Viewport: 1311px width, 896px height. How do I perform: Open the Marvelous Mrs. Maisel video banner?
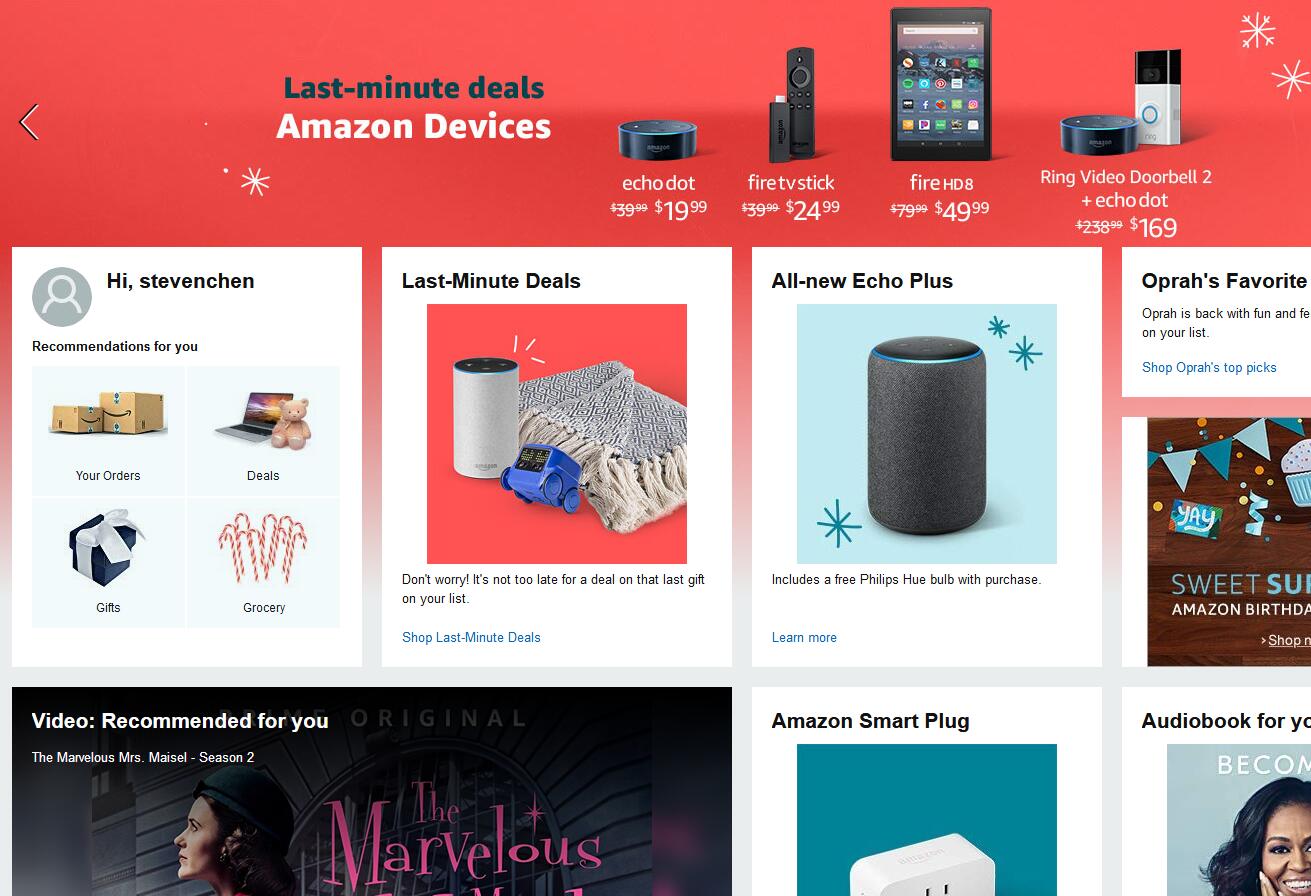372,791
